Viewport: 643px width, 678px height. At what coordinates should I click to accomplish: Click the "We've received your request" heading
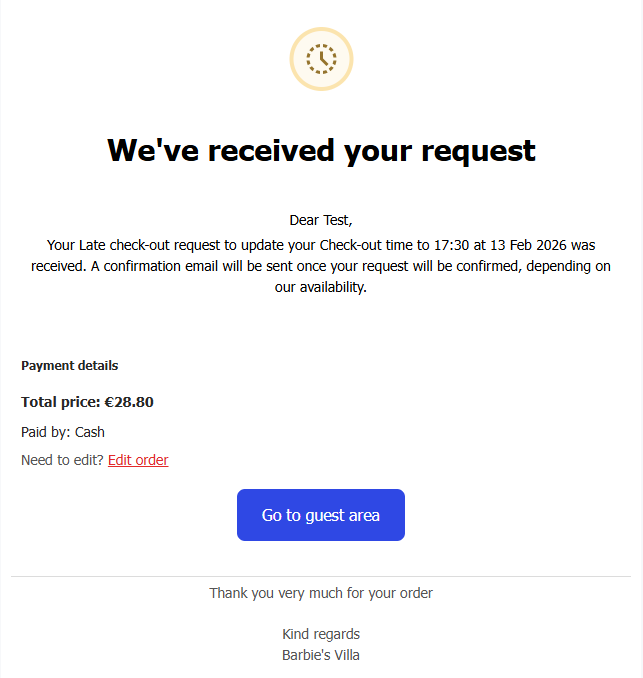321,150
